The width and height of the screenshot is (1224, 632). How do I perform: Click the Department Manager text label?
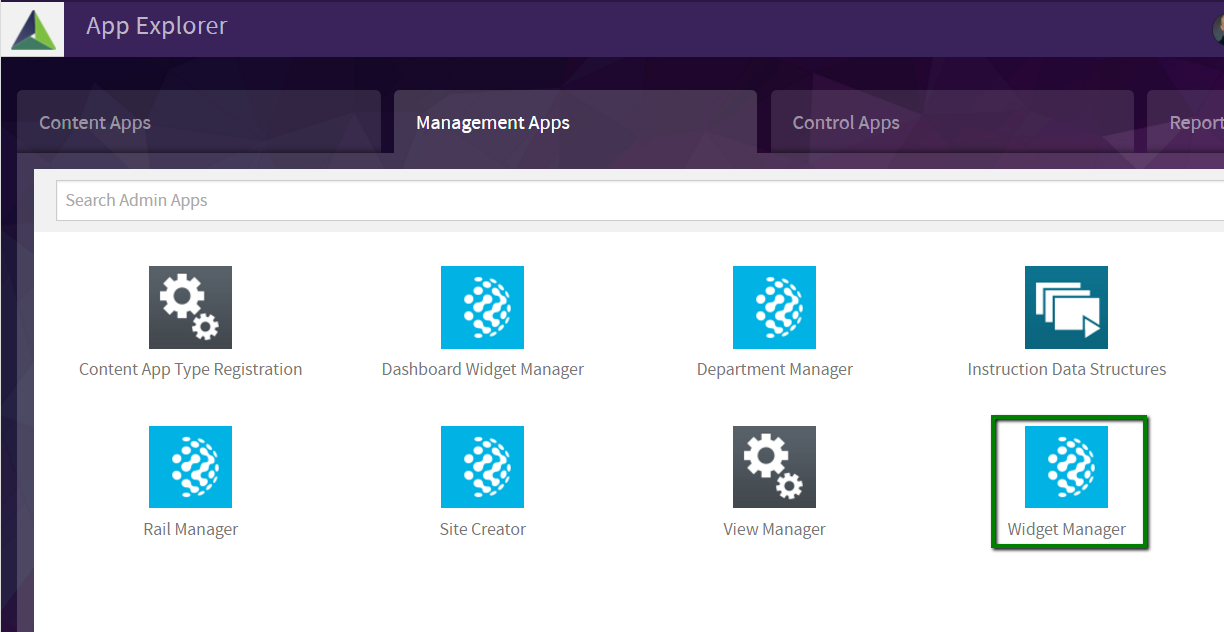(774, 369)
